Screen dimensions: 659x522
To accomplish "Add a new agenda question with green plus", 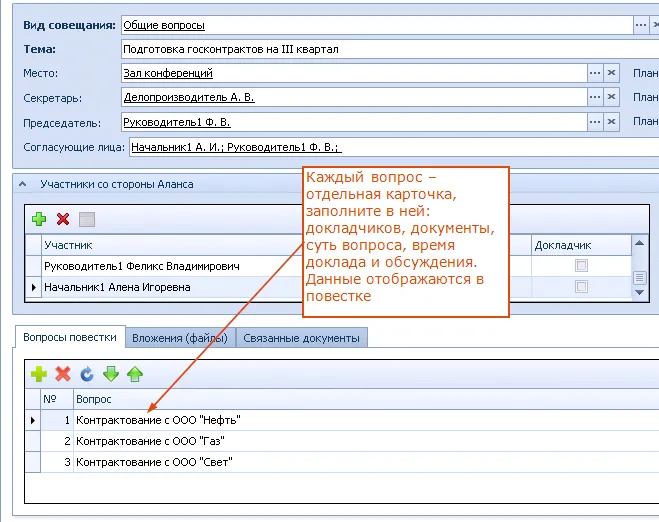I will click(x=39, y=374).
